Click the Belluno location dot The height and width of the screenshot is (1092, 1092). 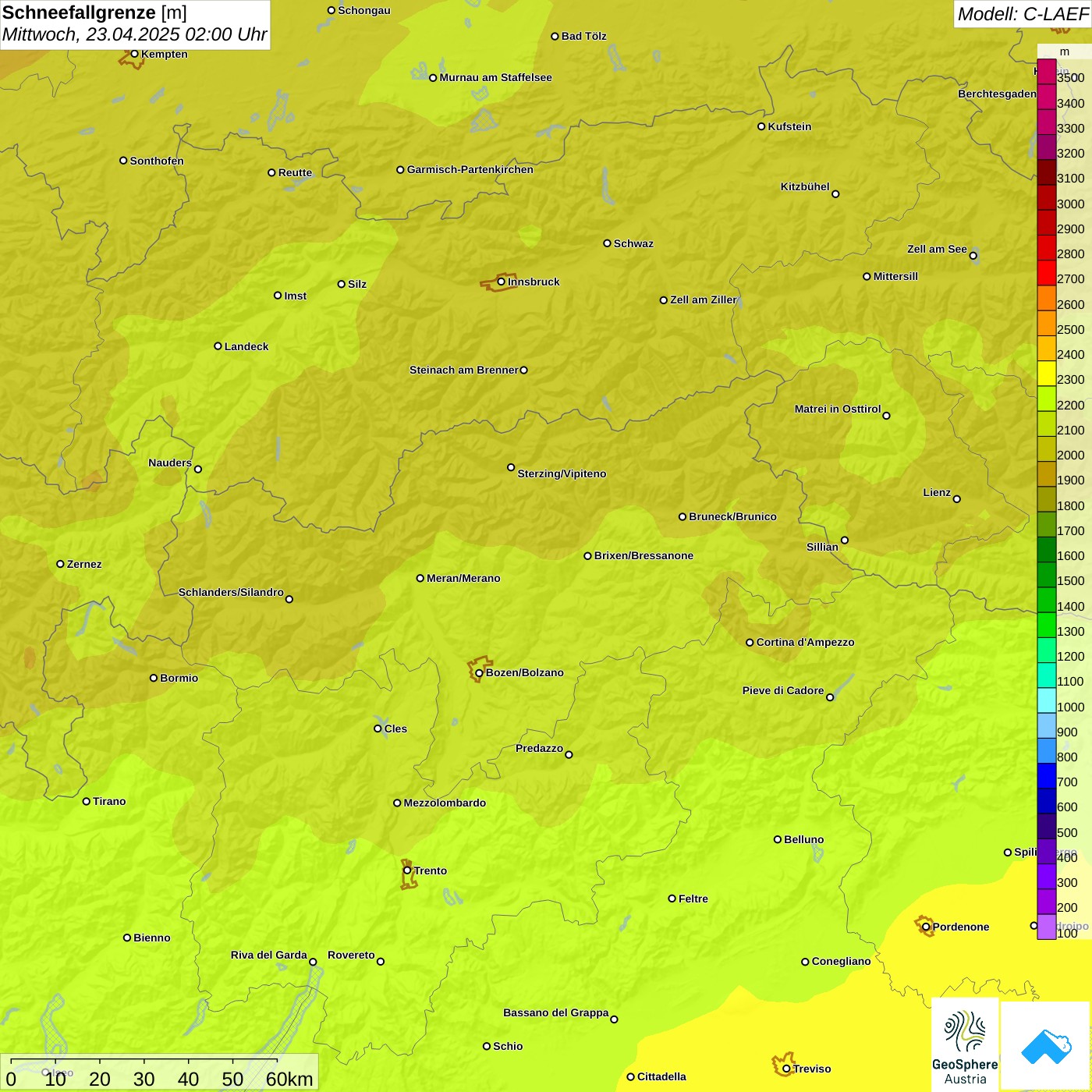coord(777,839)
